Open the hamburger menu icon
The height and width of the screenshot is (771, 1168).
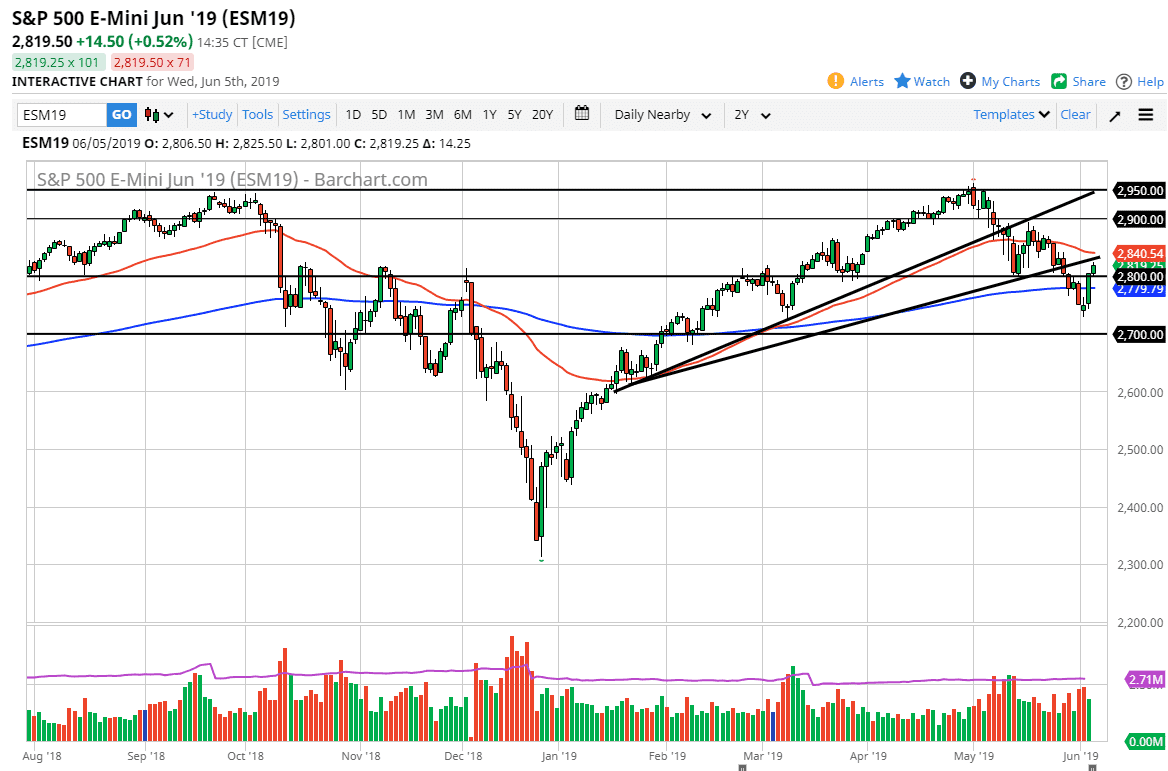coord(1146,115)
